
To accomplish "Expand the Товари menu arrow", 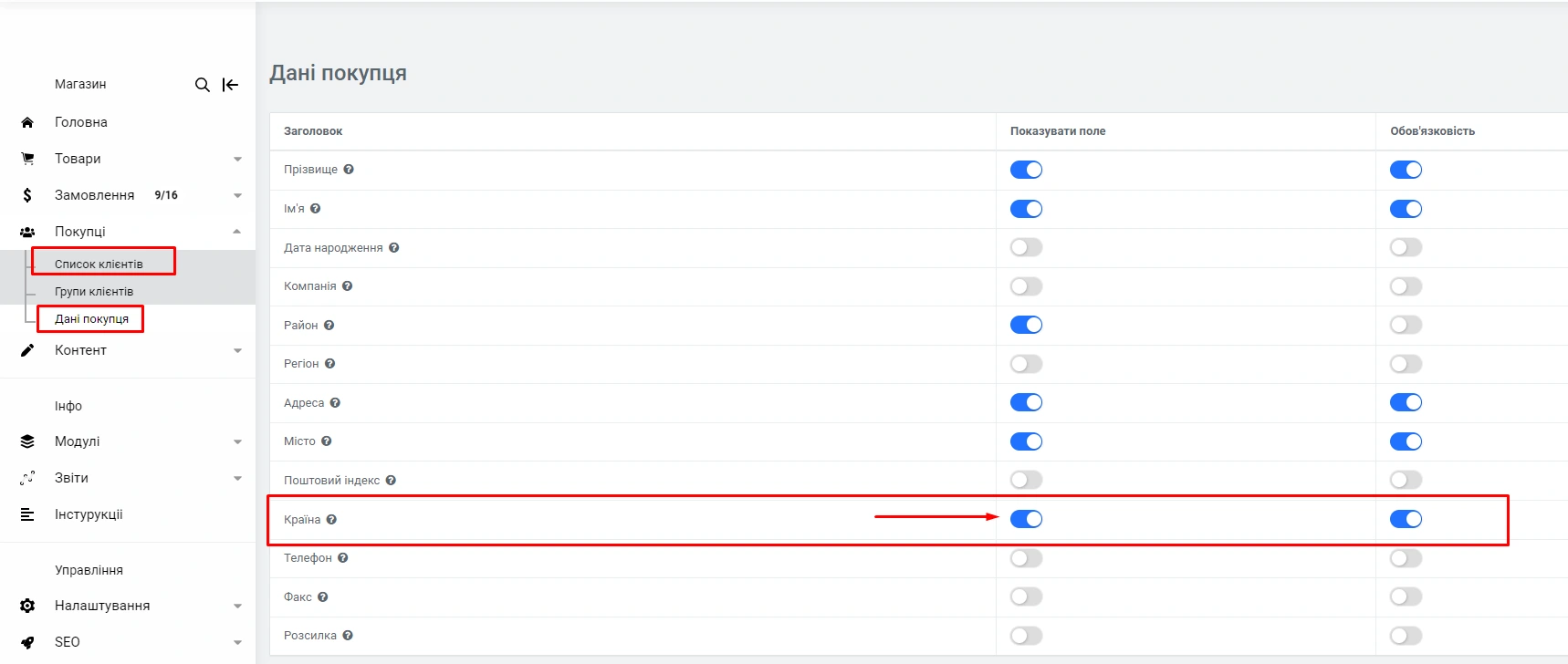I will coord(237,159).
